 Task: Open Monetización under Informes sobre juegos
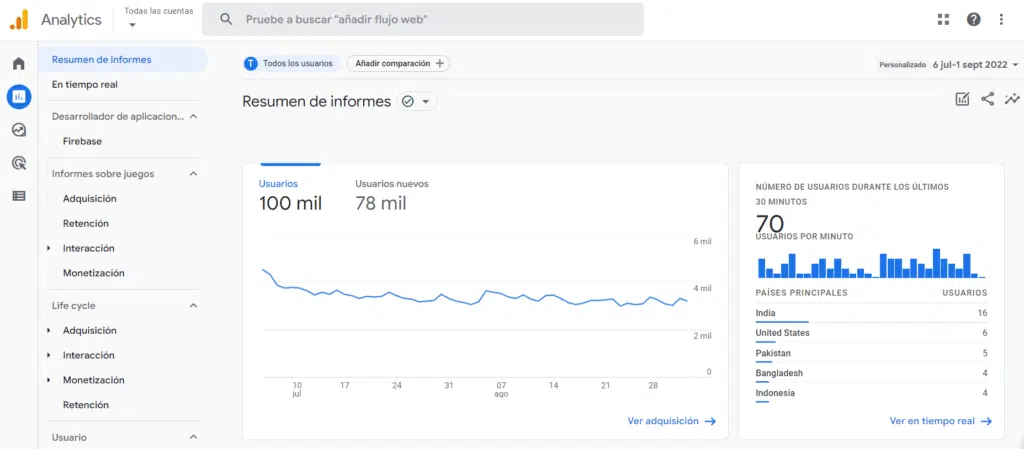pos(93,273)
